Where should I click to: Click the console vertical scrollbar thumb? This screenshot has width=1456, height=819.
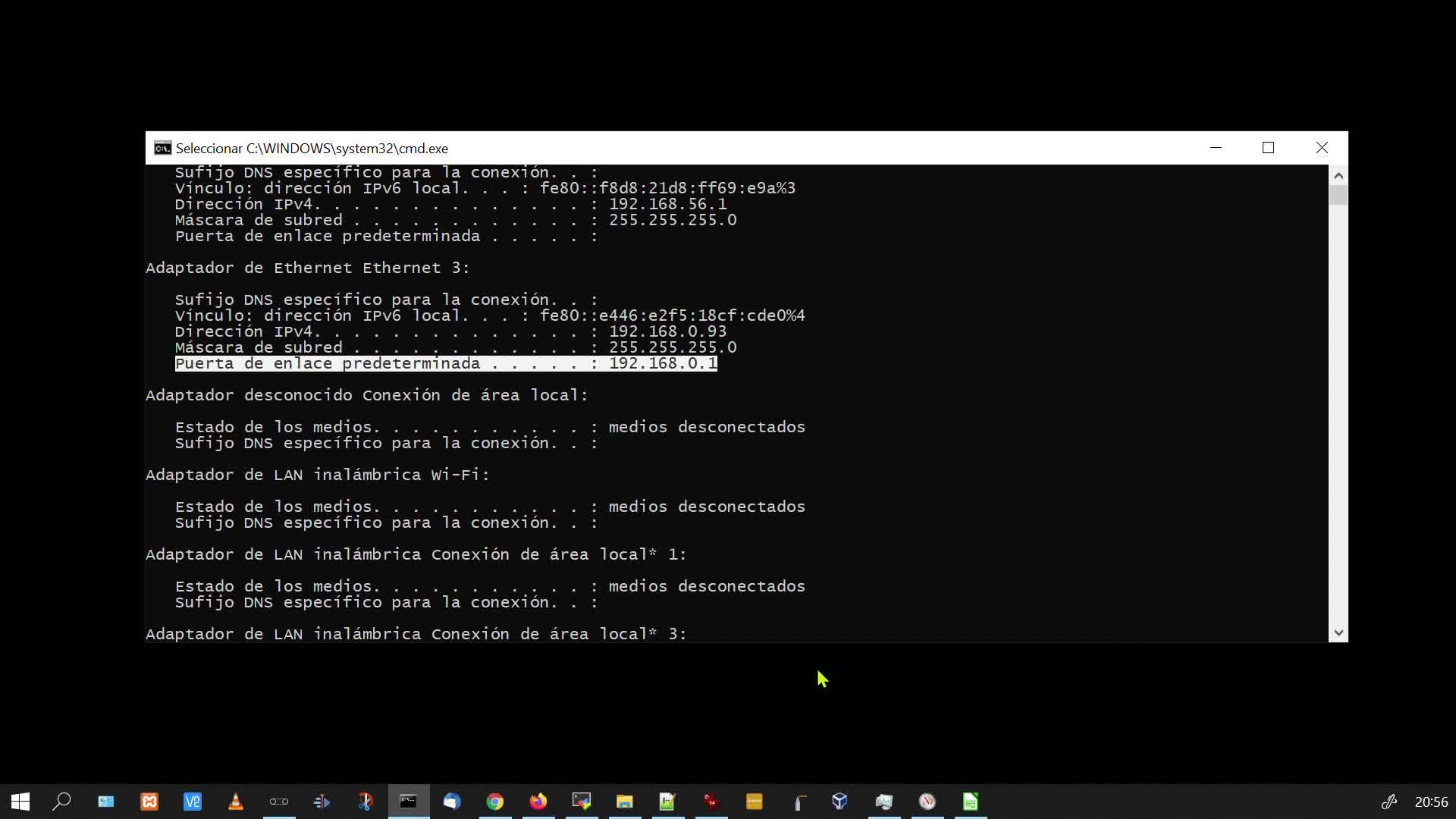[x=1338, y=195]
